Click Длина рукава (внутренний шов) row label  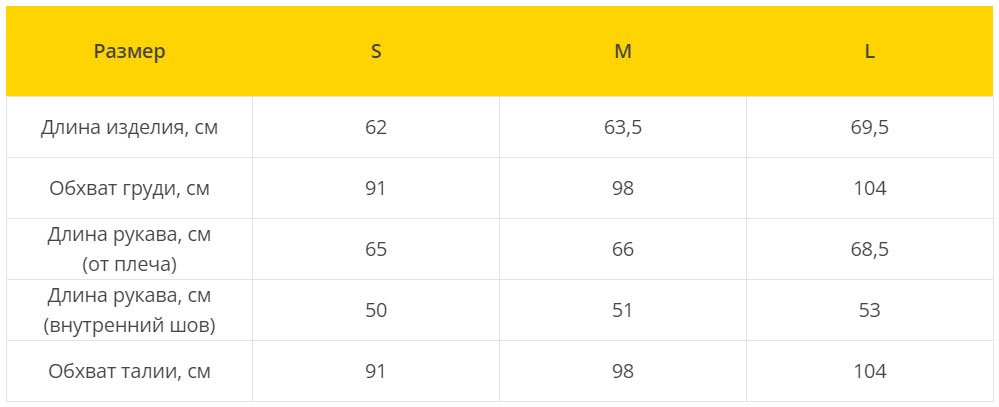[129, 310]
